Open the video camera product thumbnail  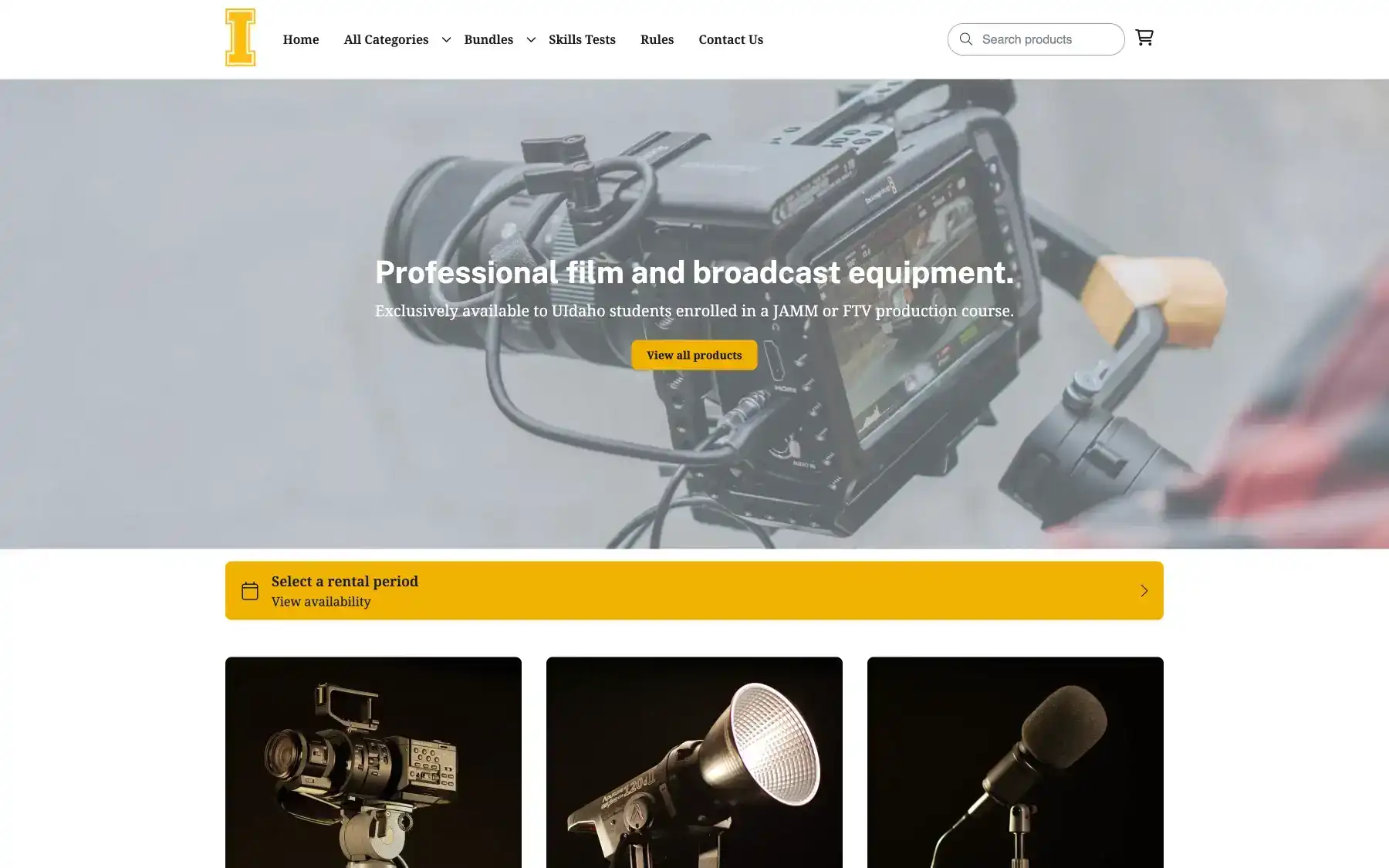pyautogui.click(x=373, y=762)
